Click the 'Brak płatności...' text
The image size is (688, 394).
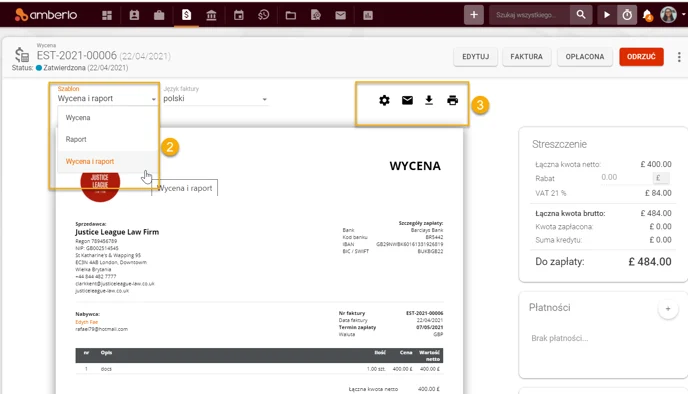pyautogui.click(x=559, y=338)
